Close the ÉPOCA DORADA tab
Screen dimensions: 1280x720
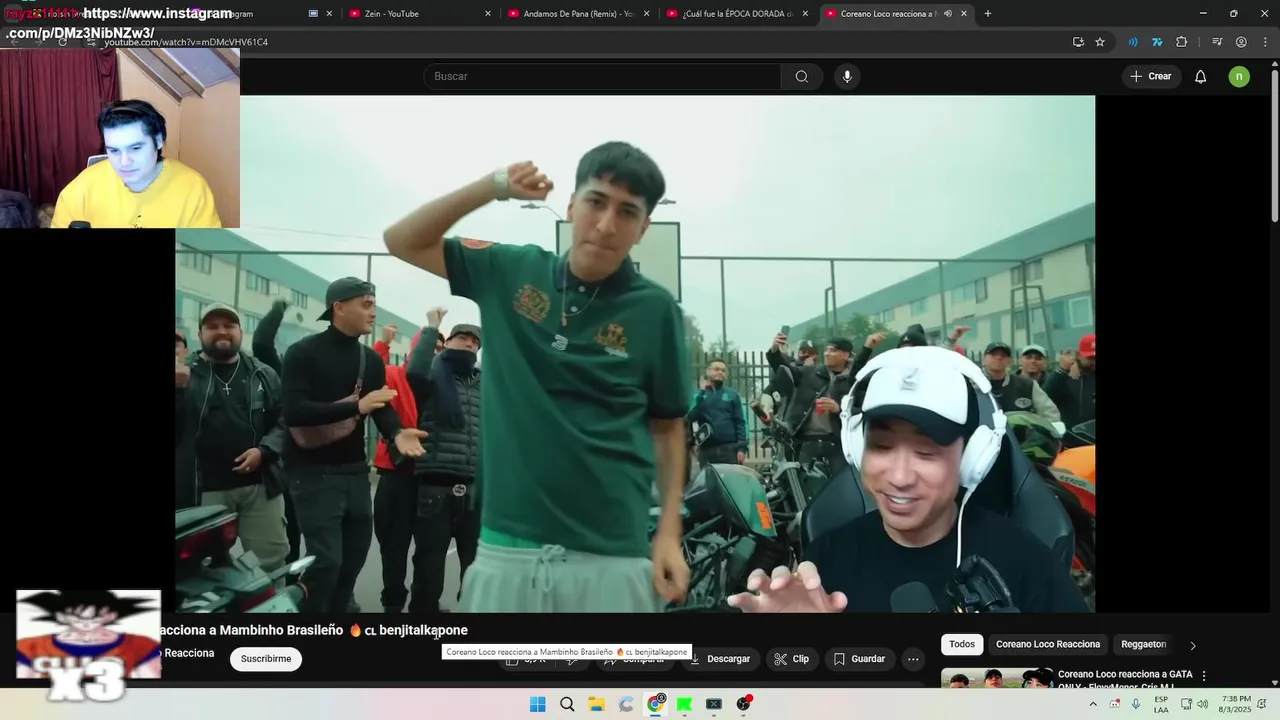(x=805, y=14)
